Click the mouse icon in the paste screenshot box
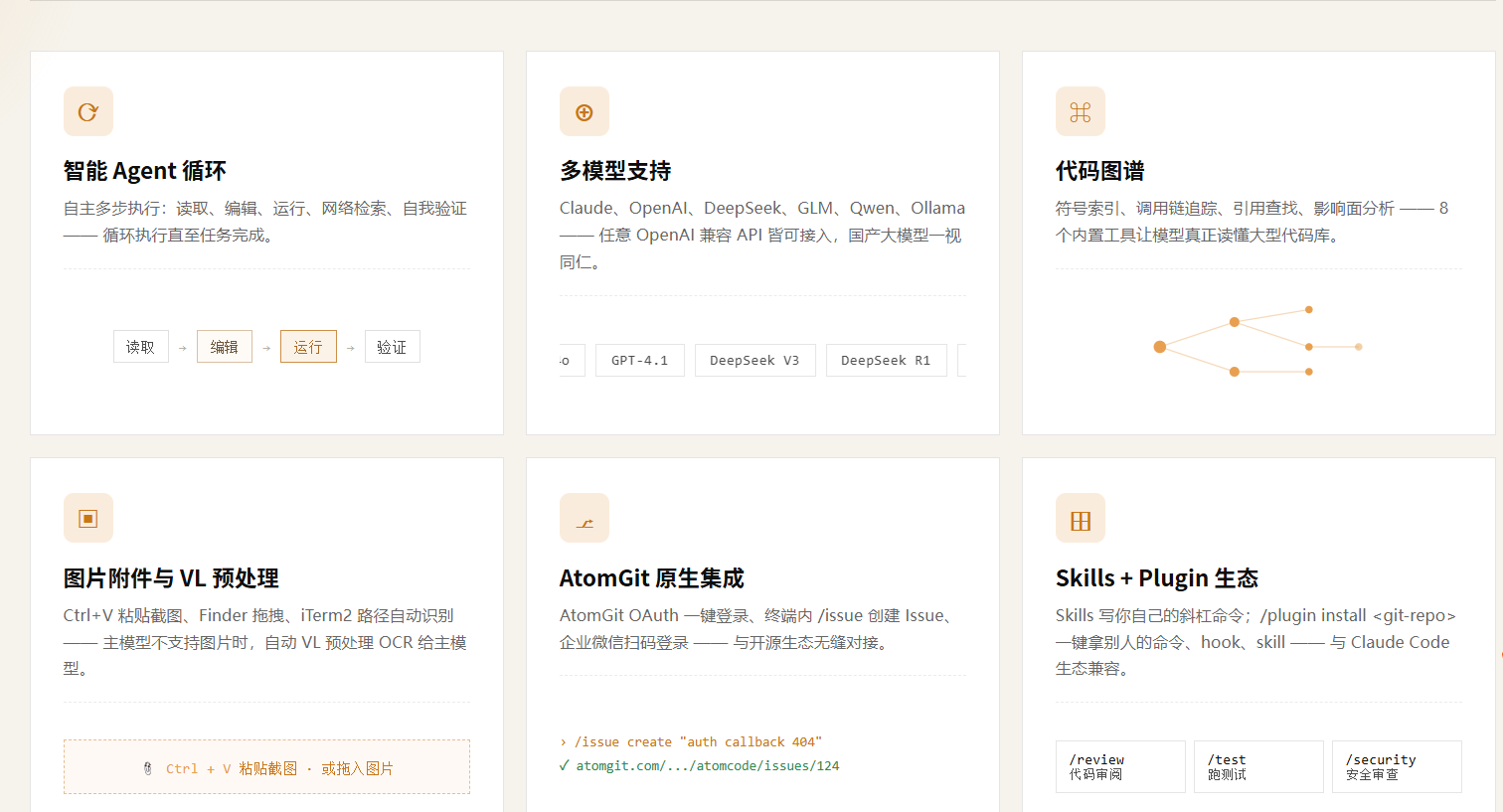This screenshot has height=812, width=1503. 148,768
